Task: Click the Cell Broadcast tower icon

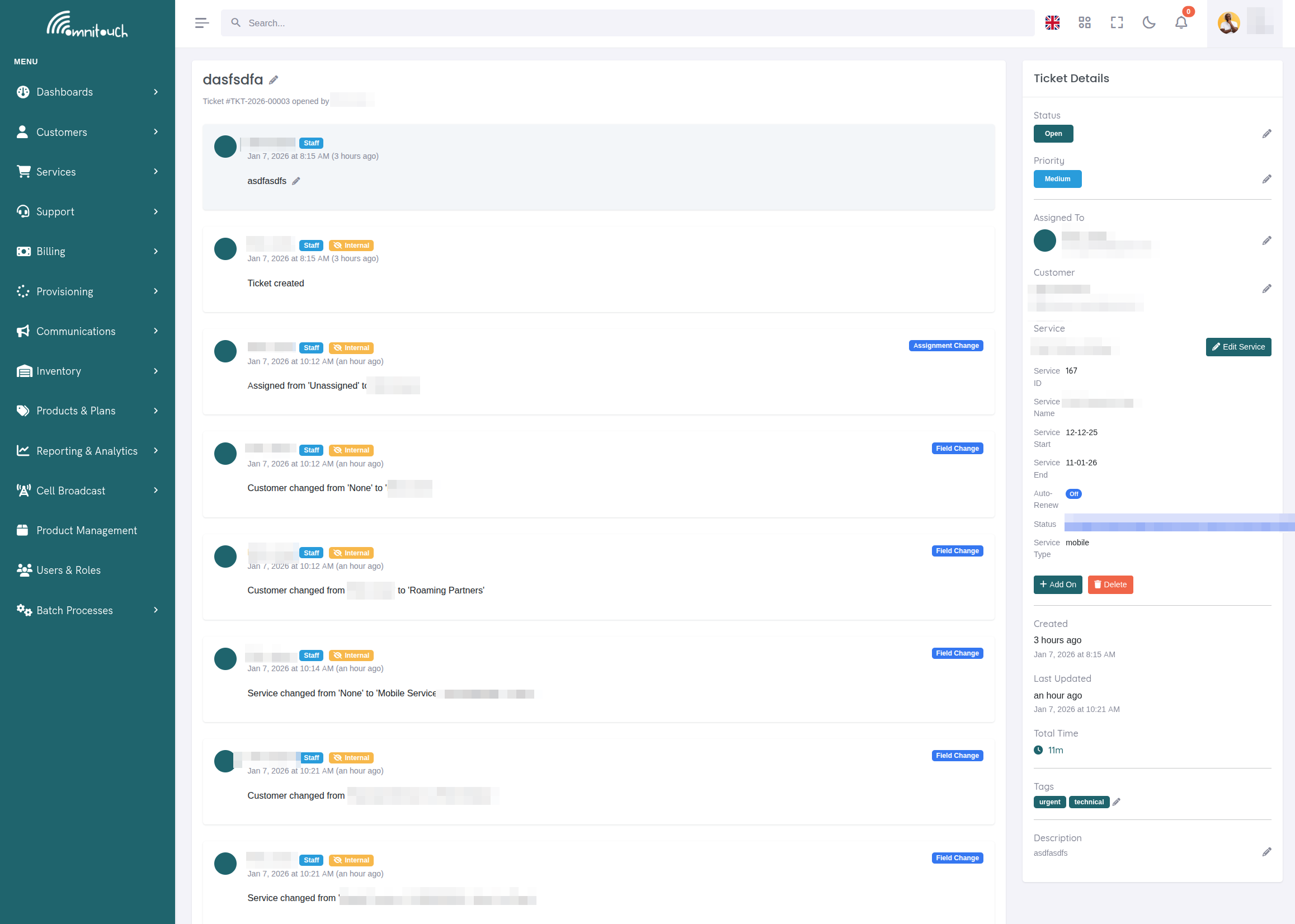Action: pos(23,491)
